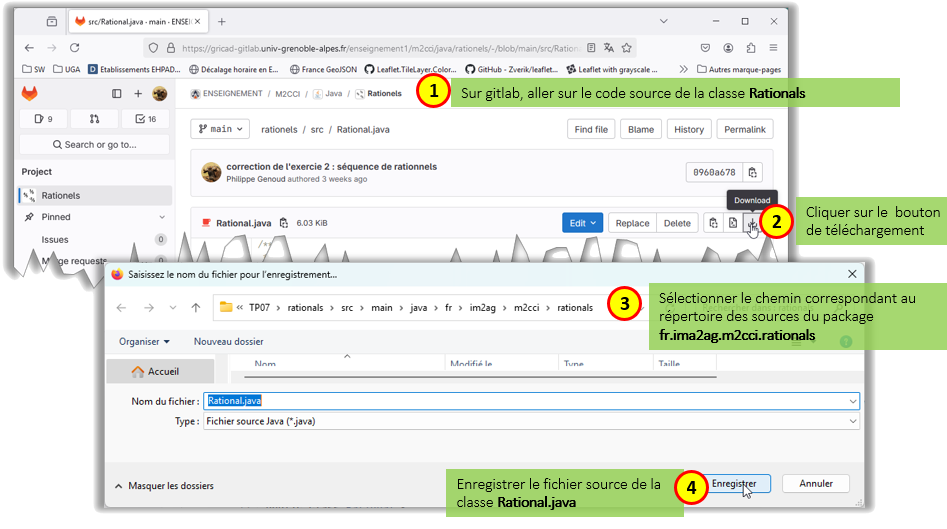Open Issues in the GitLab sidebar
The height and width of the screenshot is (529, 947).
pos(95,240)
